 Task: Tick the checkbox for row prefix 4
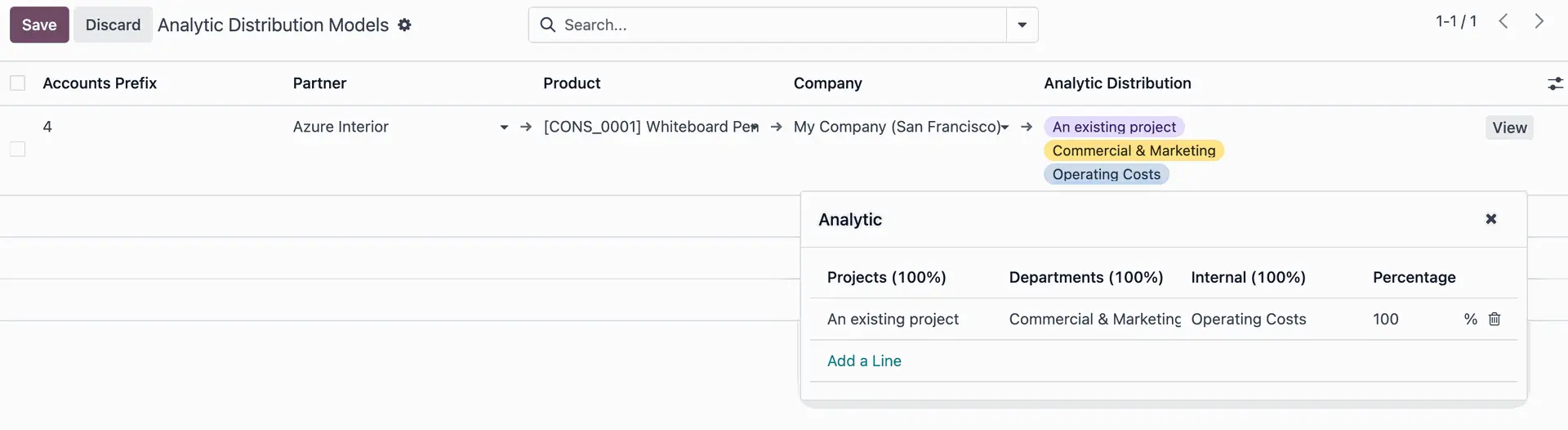pos(18,150)
